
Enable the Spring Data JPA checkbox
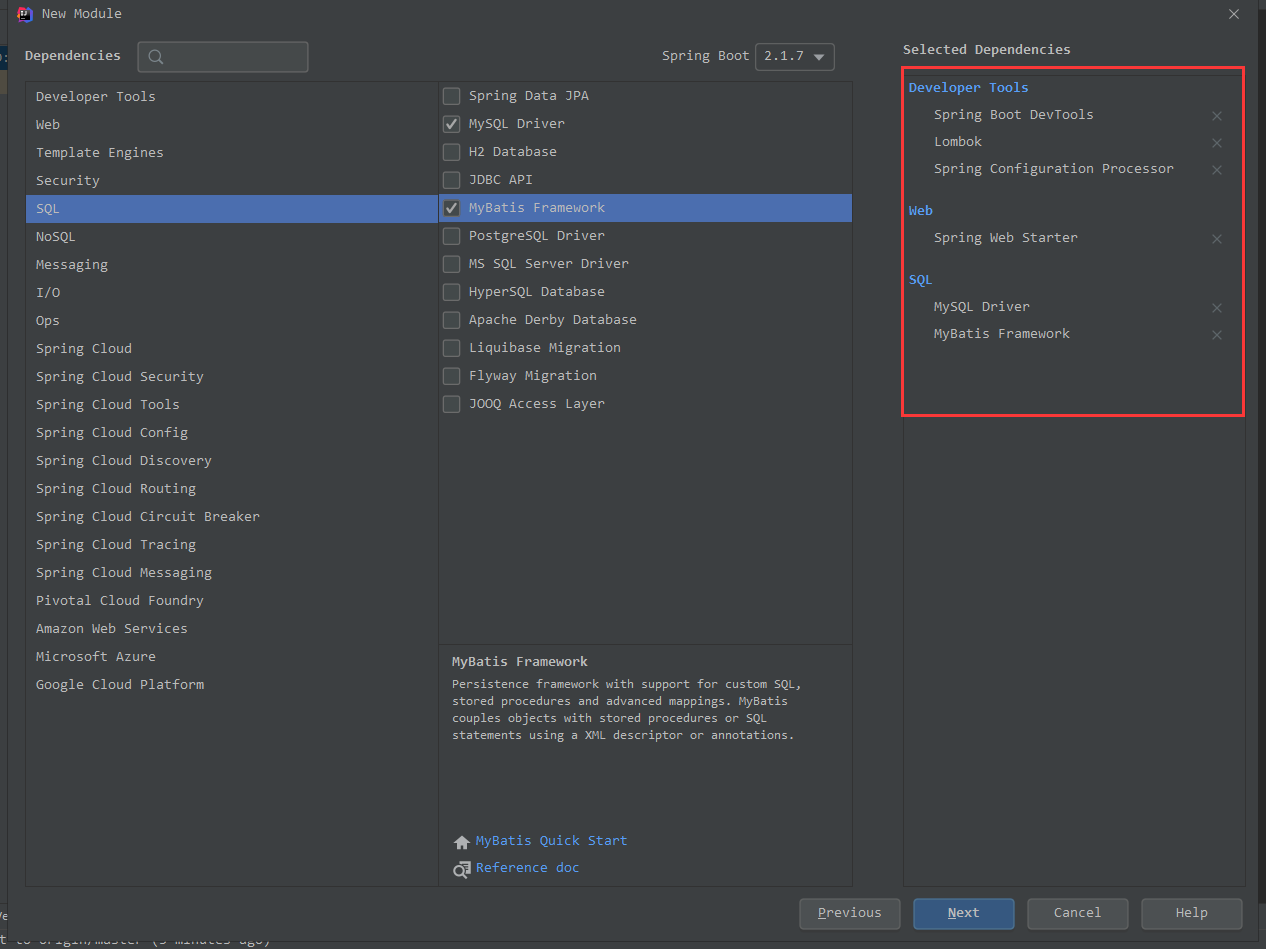pyautogui.click(x=452, y=96)
